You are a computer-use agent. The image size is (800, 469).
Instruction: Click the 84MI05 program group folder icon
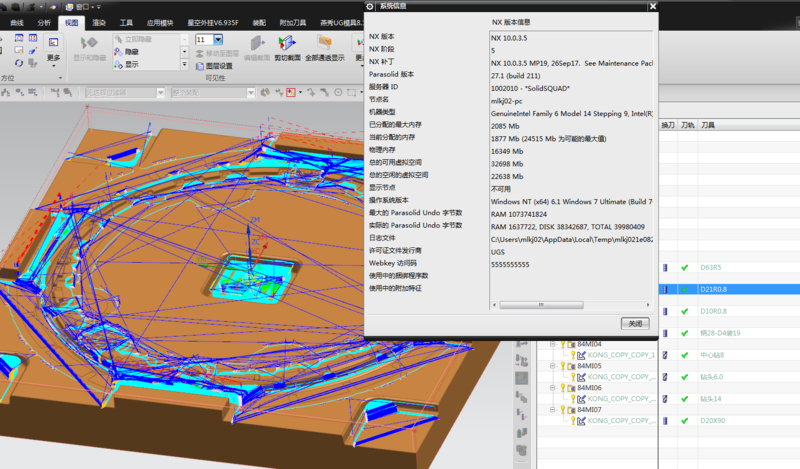(571, 366)
